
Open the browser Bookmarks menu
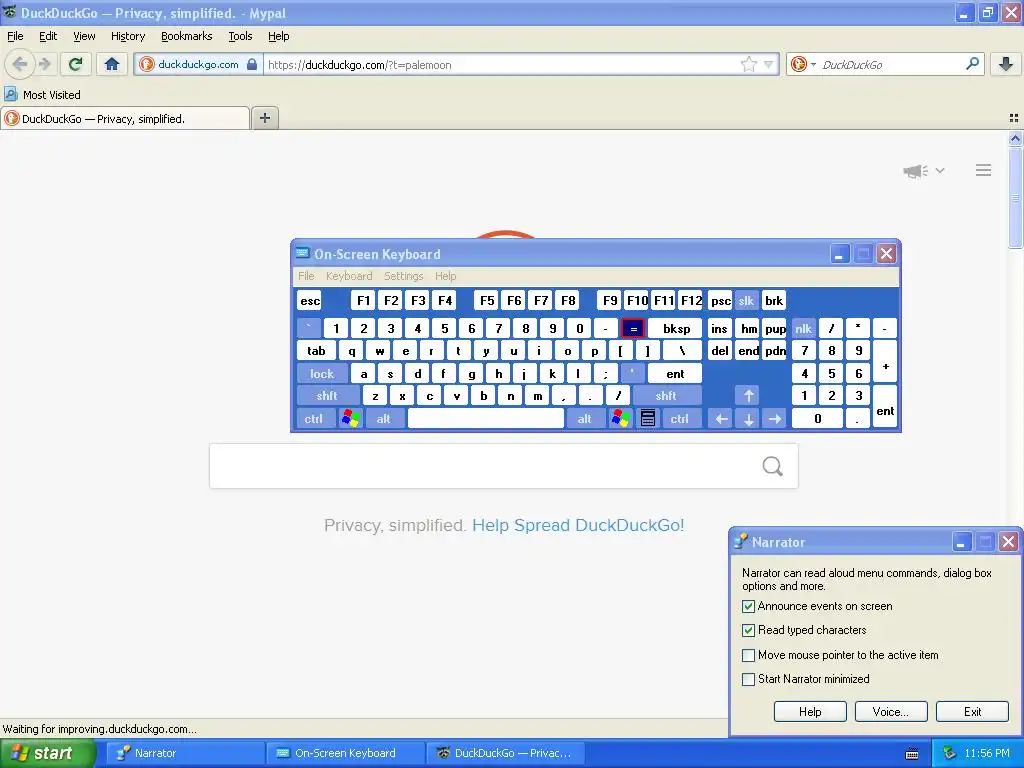(x=187, y=36)
